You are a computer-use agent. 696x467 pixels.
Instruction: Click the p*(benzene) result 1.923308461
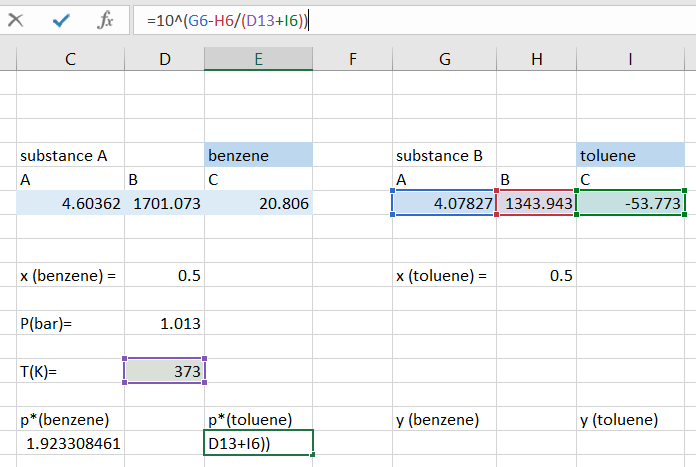(70, 442)
